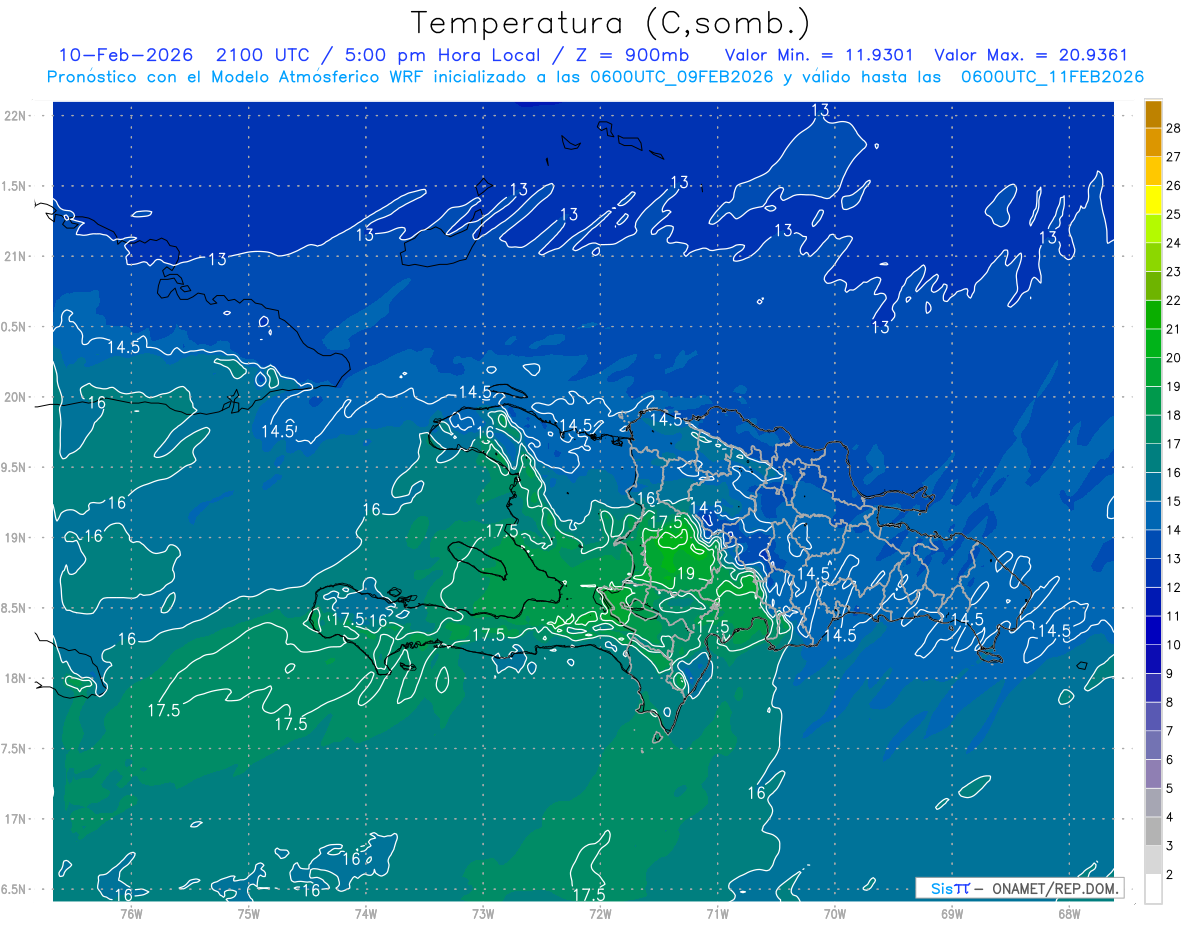Click the green legend swatch between 20 and 21
This screenshot has height=927, width=1200.
[x=1153, y=343]
